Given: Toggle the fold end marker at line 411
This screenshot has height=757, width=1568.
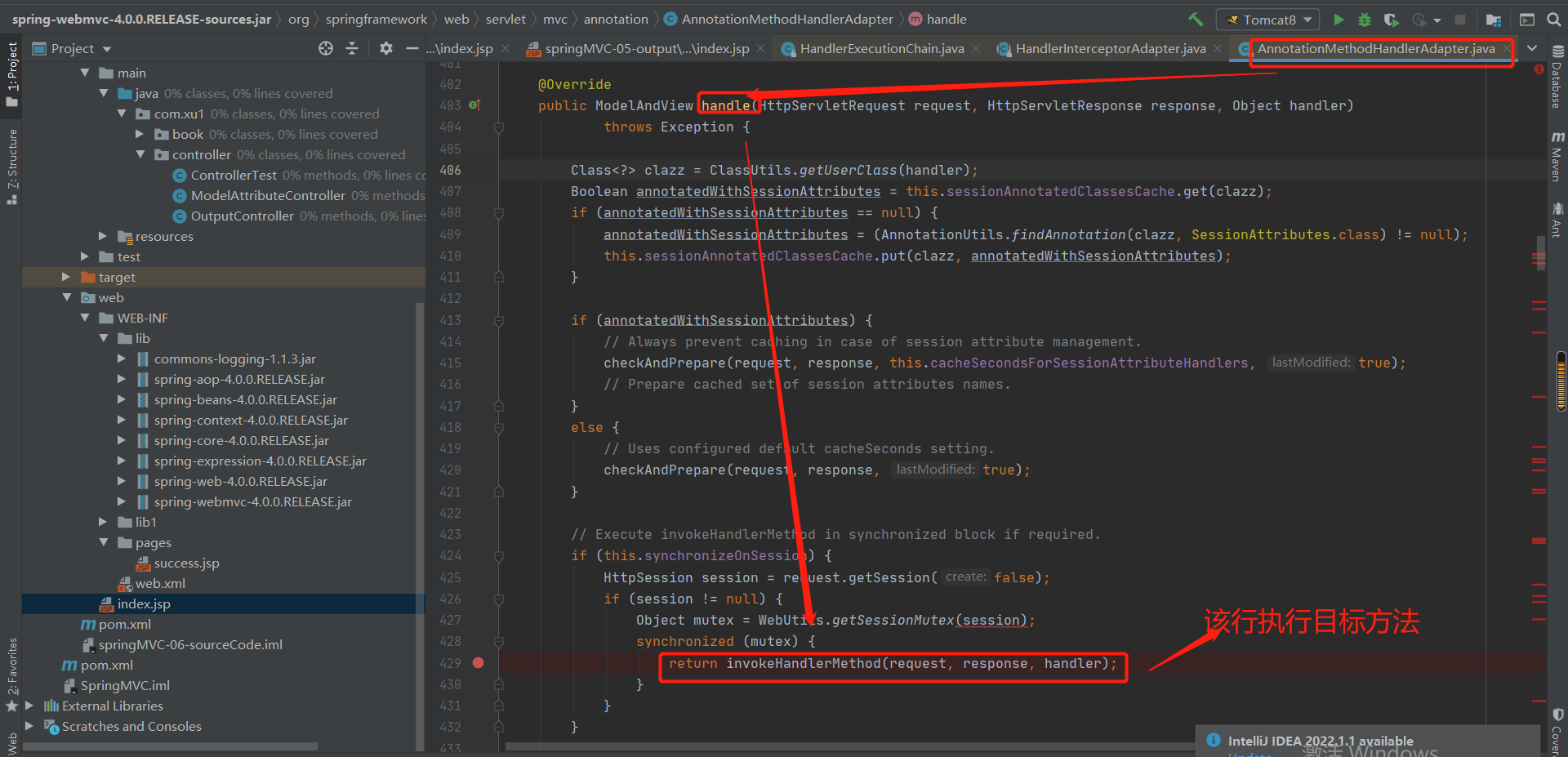Looking at the screenshot, I should coord(498,278).
